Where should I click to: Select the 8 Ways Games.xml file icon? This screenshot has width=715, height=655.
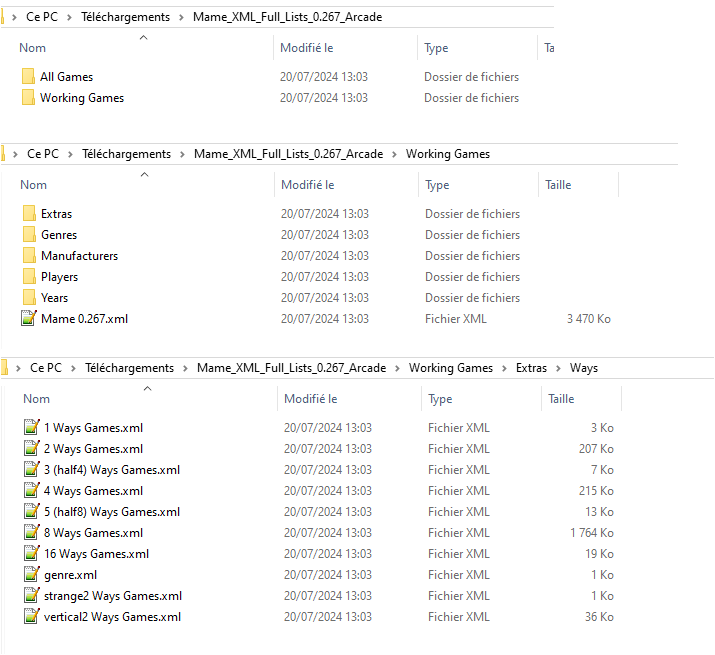click(x=32, y=533)
